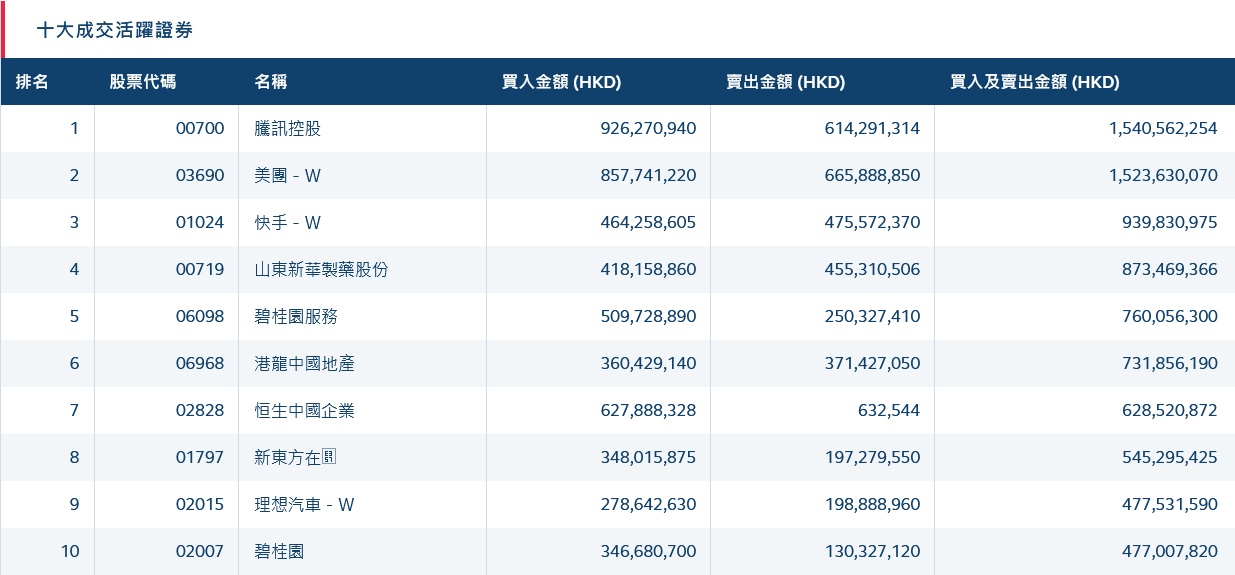Image resolution: width=1235 pixels, height=575 pixels.
Task: Select sell amount 632,544 cell
Action: [x=887, y=410]
